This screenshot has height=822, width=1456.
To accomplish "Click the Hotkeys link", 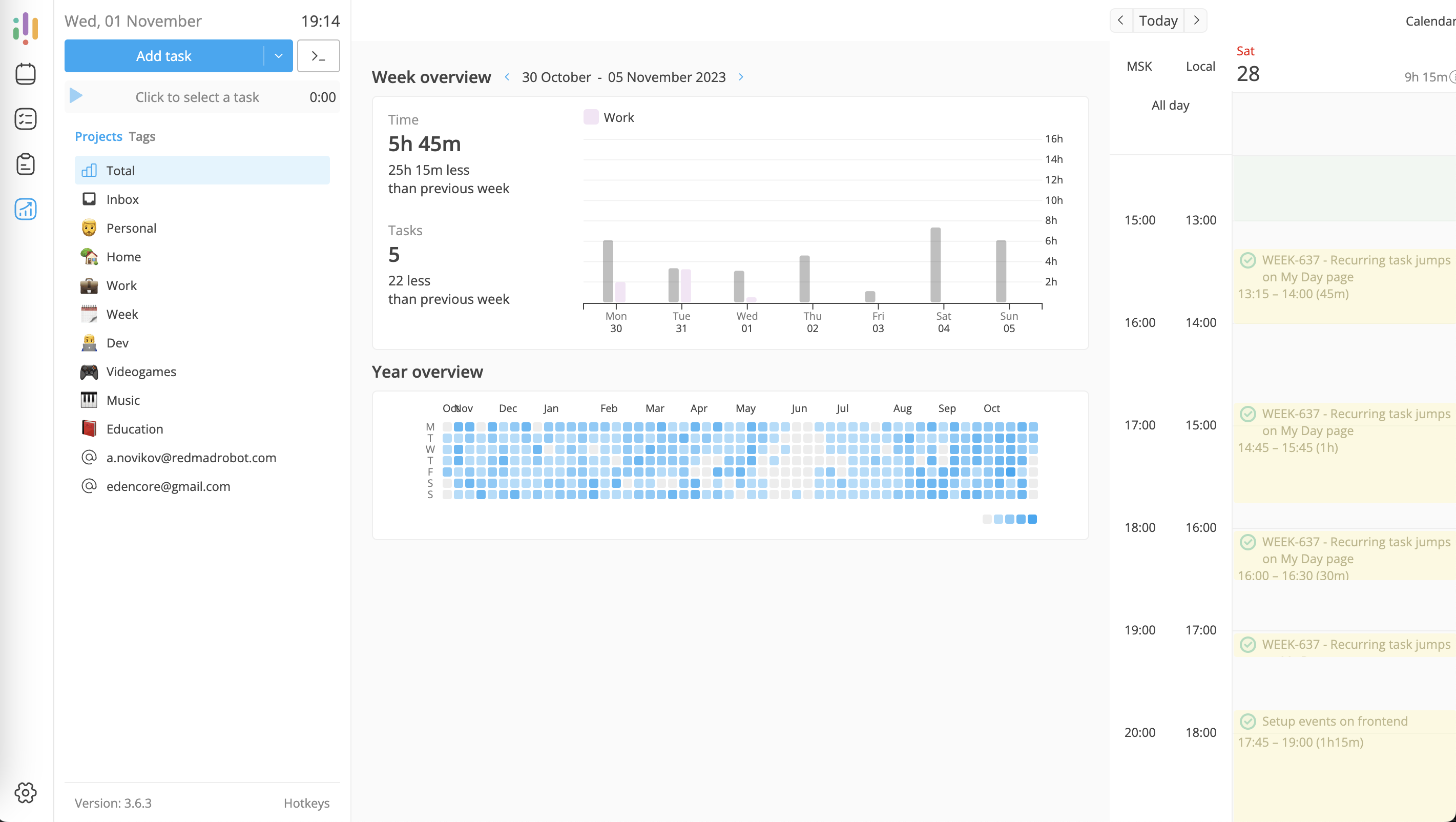I will 306,803.
